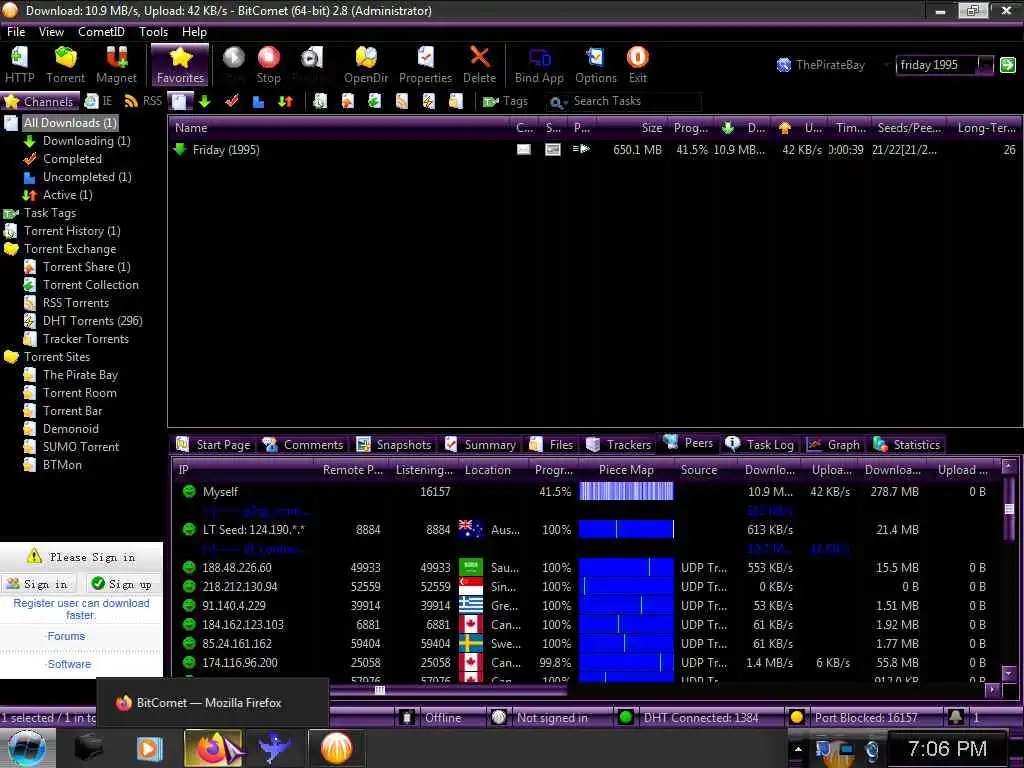The image size is (1024, 768).
Task: Switch to the Summary tab
Action: tap(481, 445)
